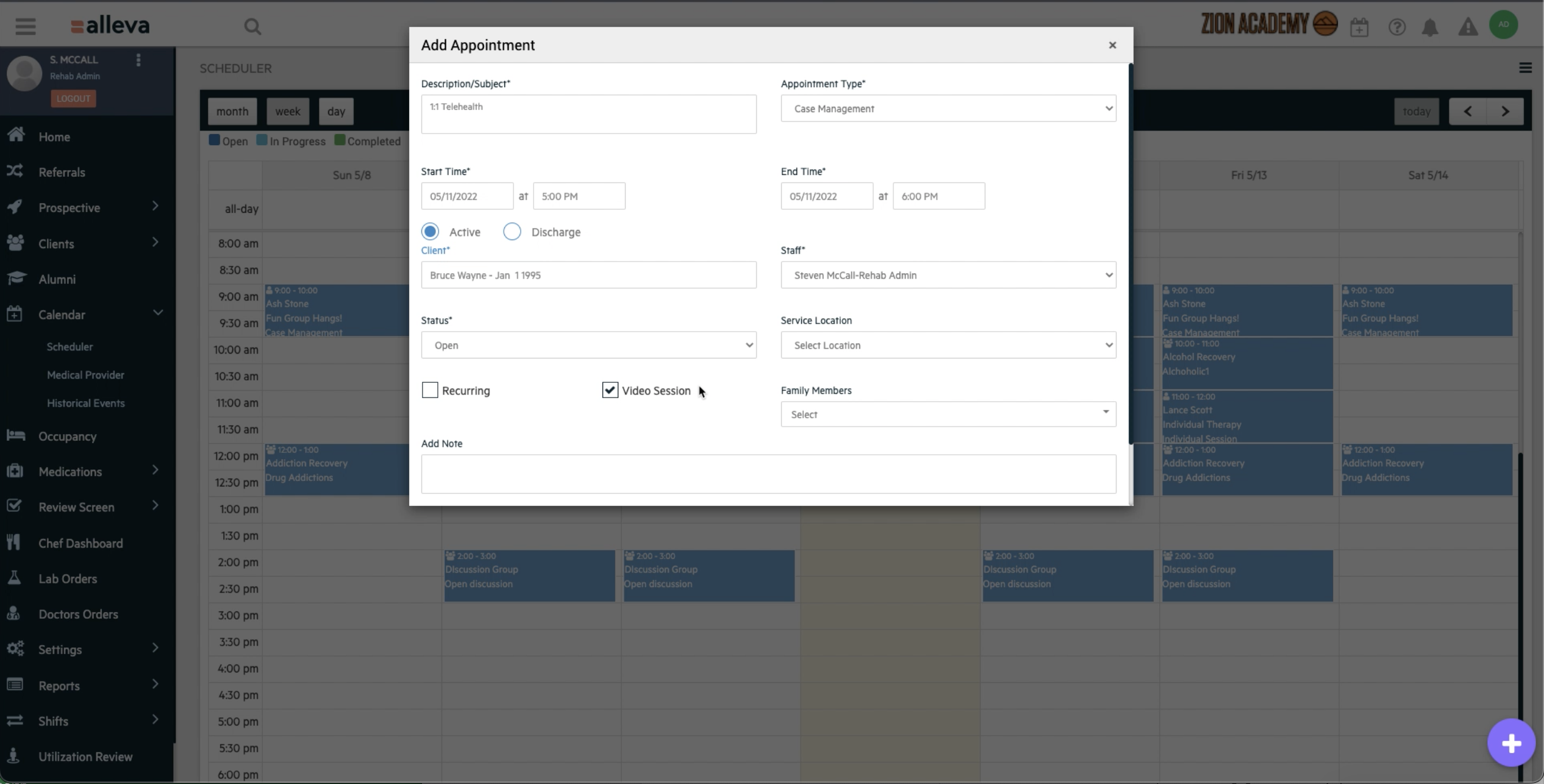Expand the Family Members select
Image resolution: width=1544 pixels, height=784 pixels.
(x=948, y=414)
